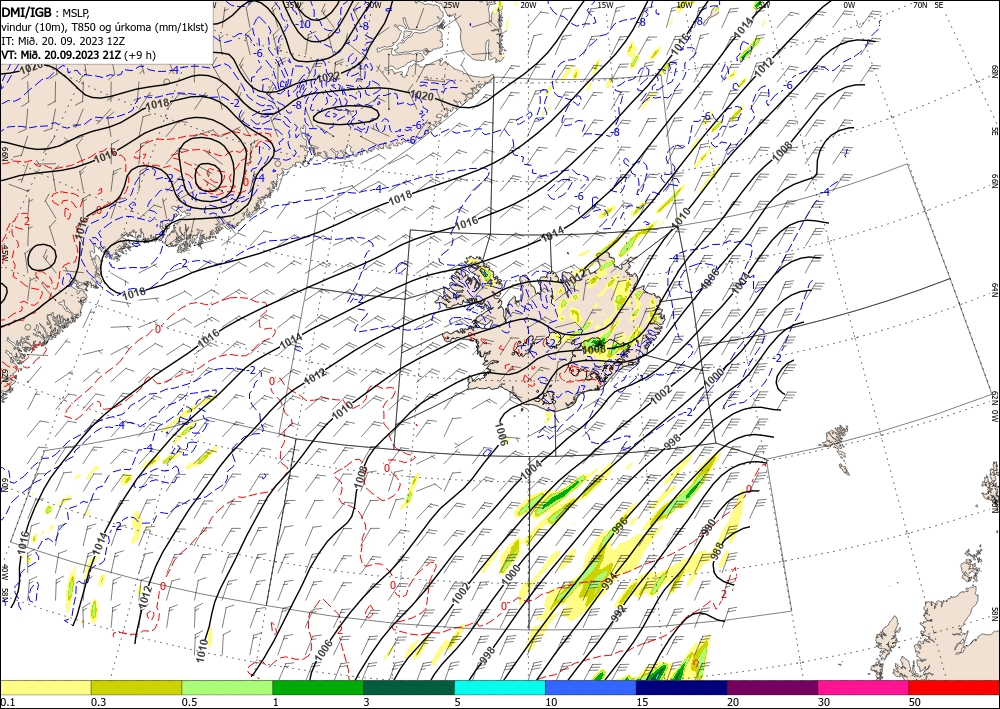Click the '988' isobar label
This screenshot has width=1000, height=709.
point(719,550)
